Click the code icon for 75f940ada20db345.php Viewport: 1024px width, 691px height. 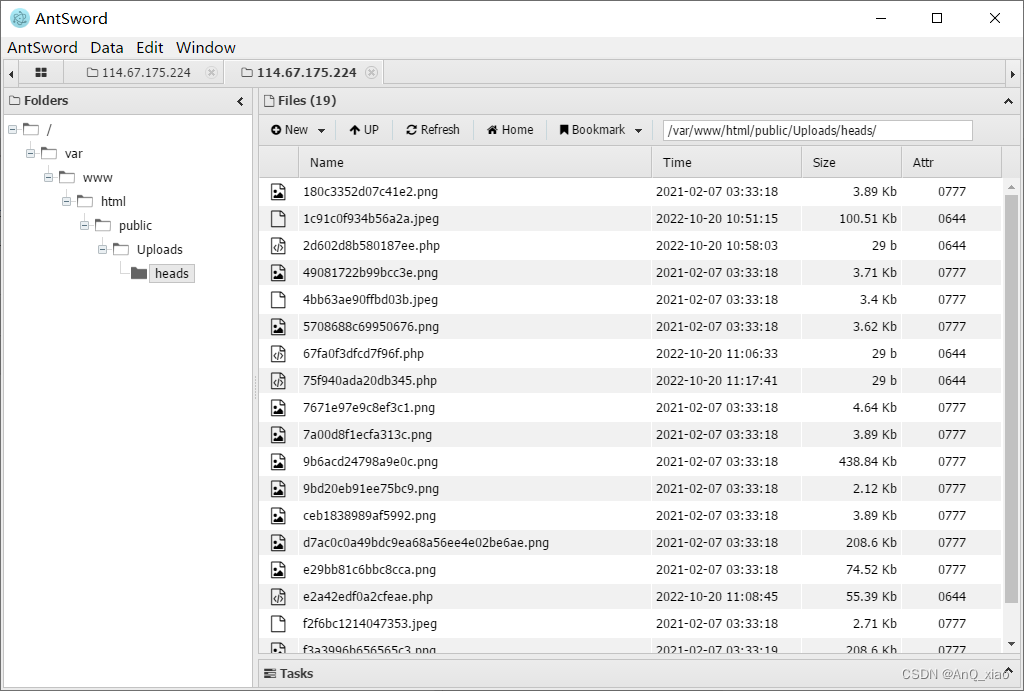[x=278, y=381]
